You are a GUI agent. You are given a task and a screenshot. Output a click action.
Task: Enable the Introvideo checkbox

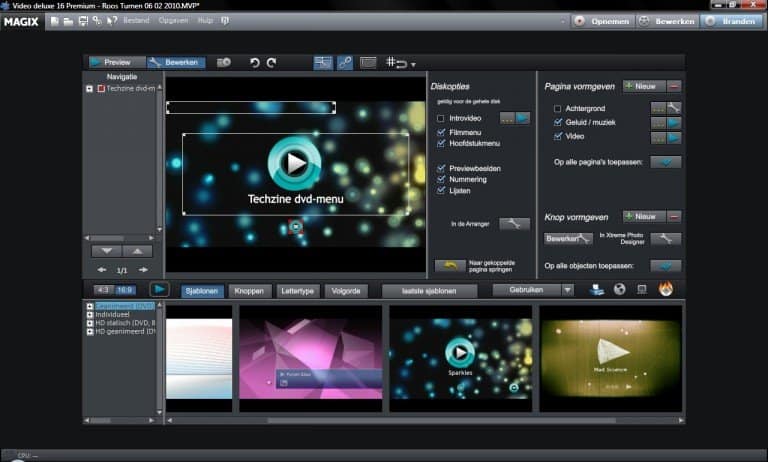coord(440,119)
